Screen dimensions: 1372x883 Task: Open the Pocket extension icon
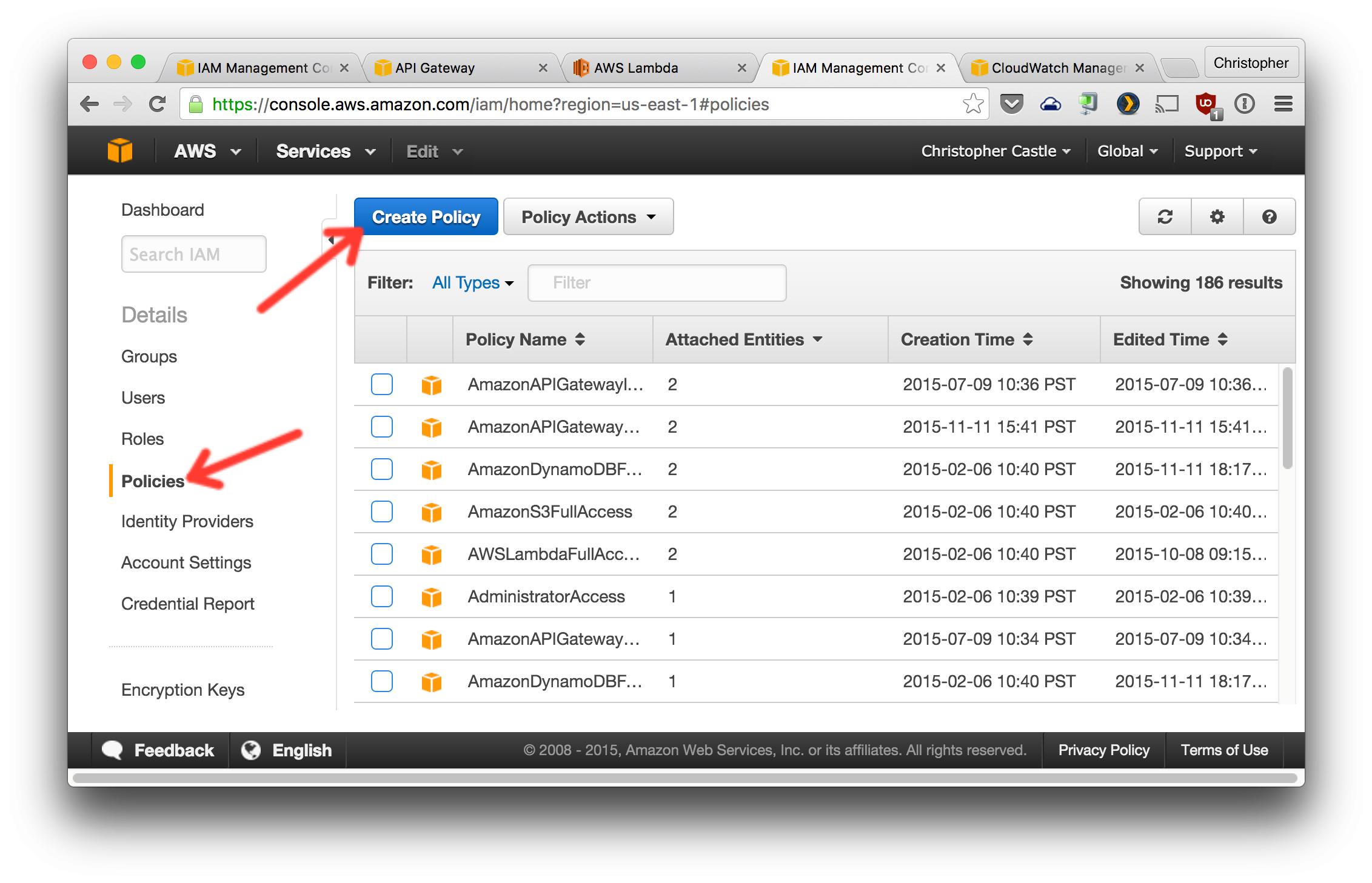1011,104
